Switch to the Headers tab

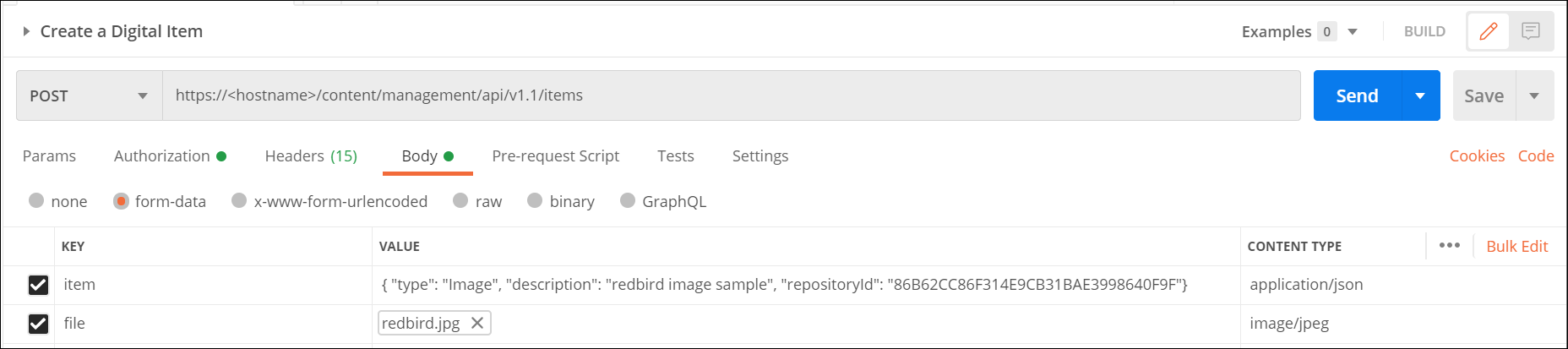click(311, 156)
